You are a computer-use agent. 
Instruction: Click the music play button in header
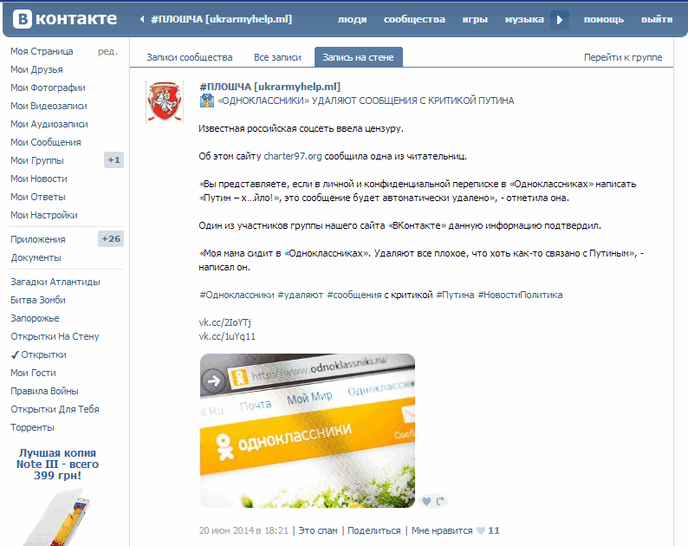[x=559, y=20]
